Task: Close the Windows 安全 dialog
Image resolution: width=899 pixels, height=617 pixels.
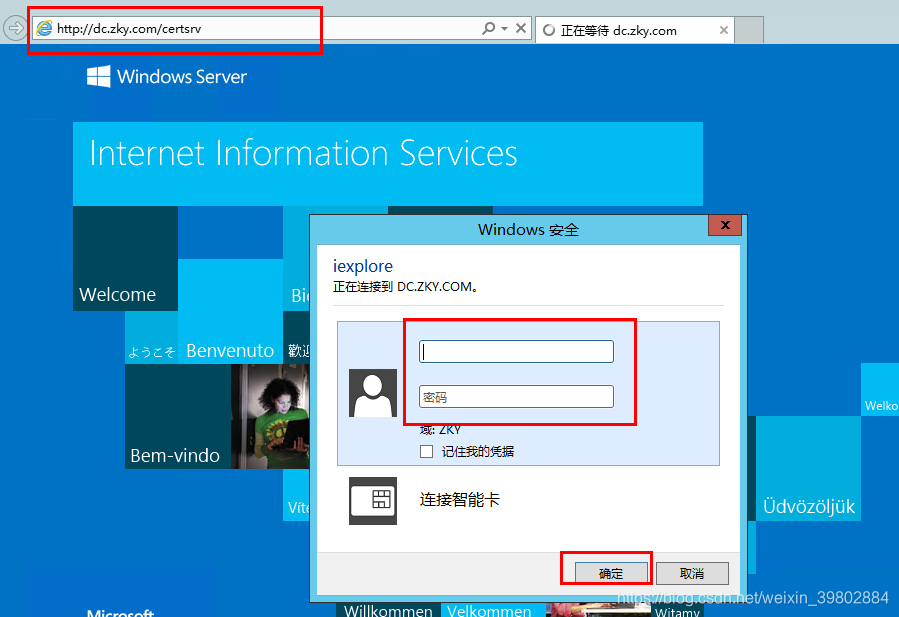Action: coord(725,225)
